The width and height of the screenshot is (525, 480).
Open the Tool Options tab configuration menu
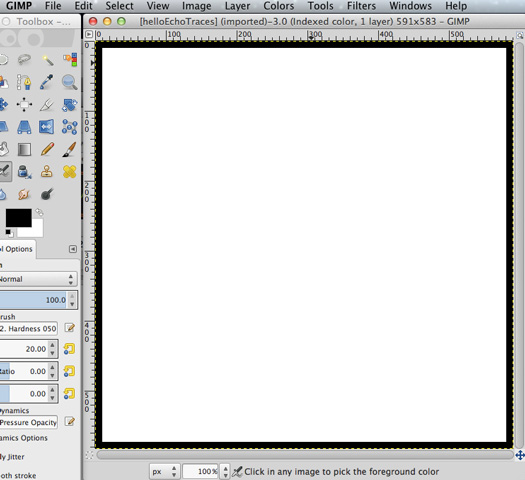pos(73,249)
